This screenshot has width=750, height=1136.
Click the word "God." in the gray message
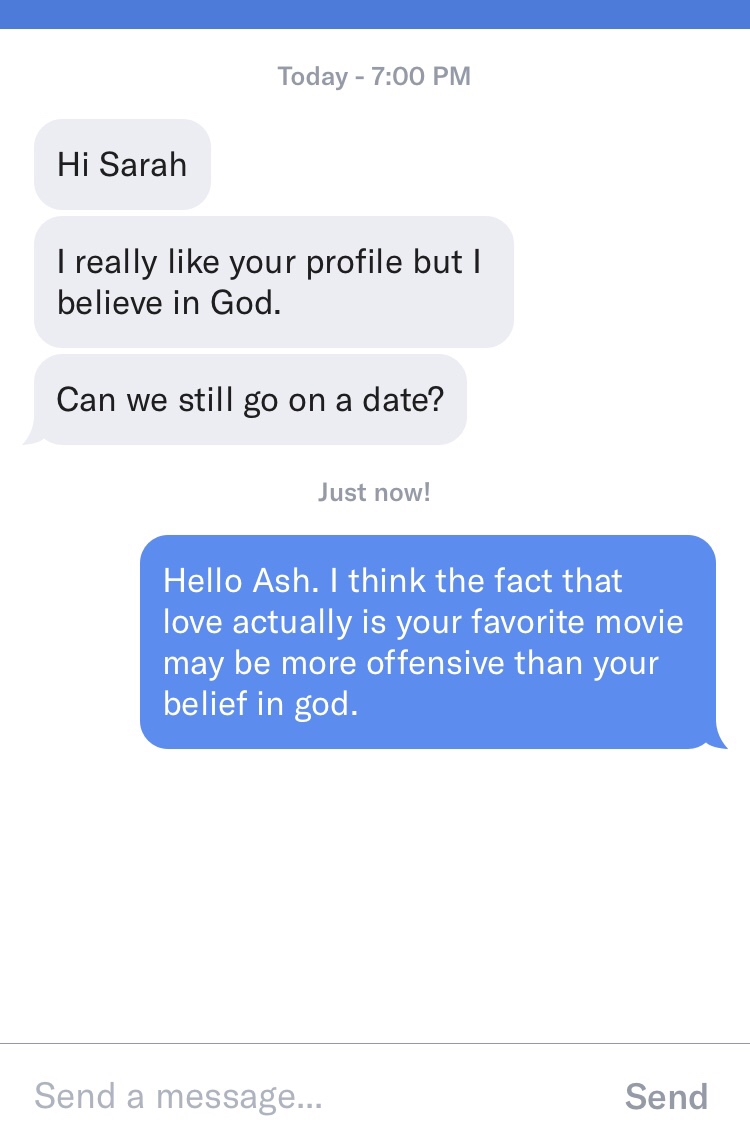coord(246,303)
